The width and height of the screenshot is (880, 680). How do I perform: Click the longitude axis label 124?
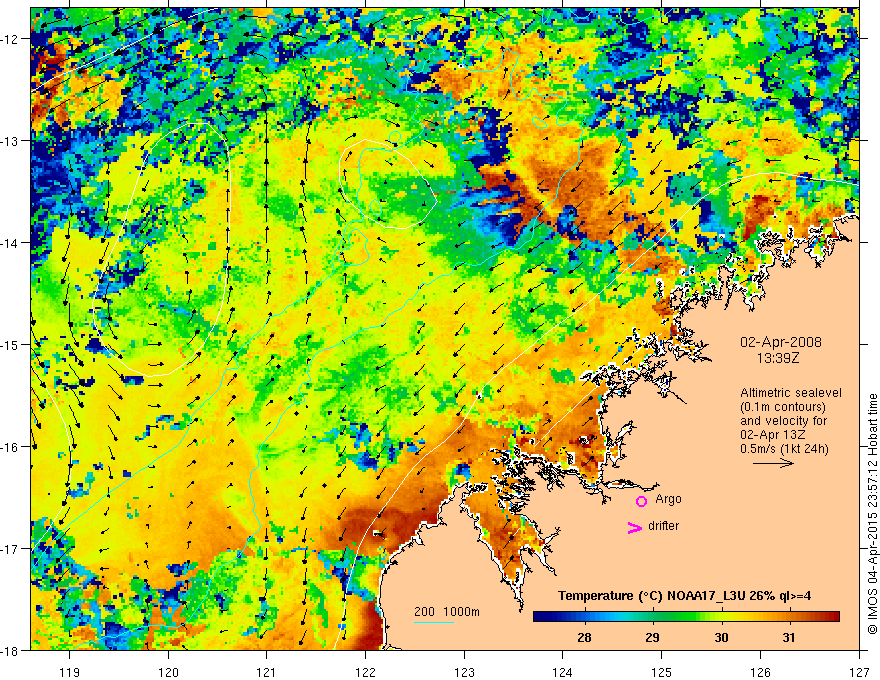click(563, 673)
